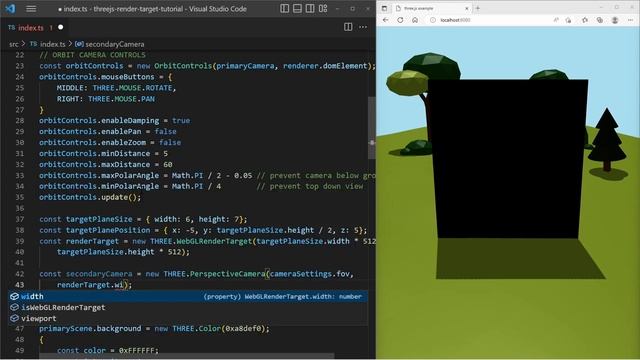Toggle primary side bar layout icon
The width and height of the screenshot is (640, 360).
coord(285,9)
